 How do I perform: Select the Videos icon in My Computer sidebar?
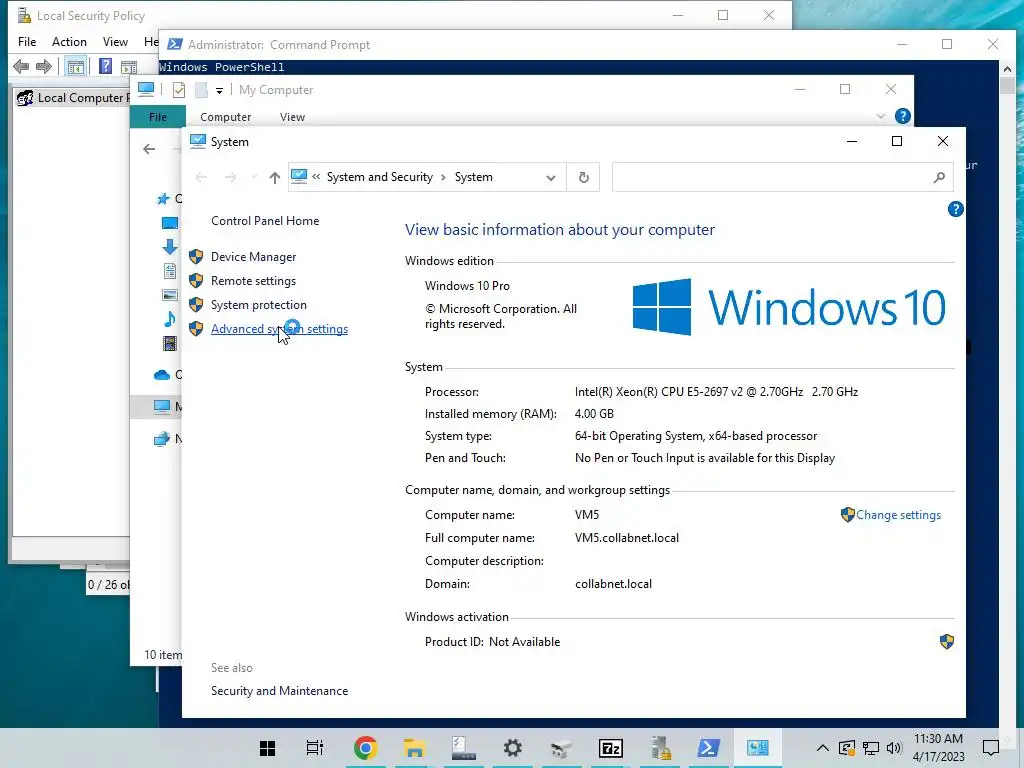pyautogui.click(x=170, y=343)
